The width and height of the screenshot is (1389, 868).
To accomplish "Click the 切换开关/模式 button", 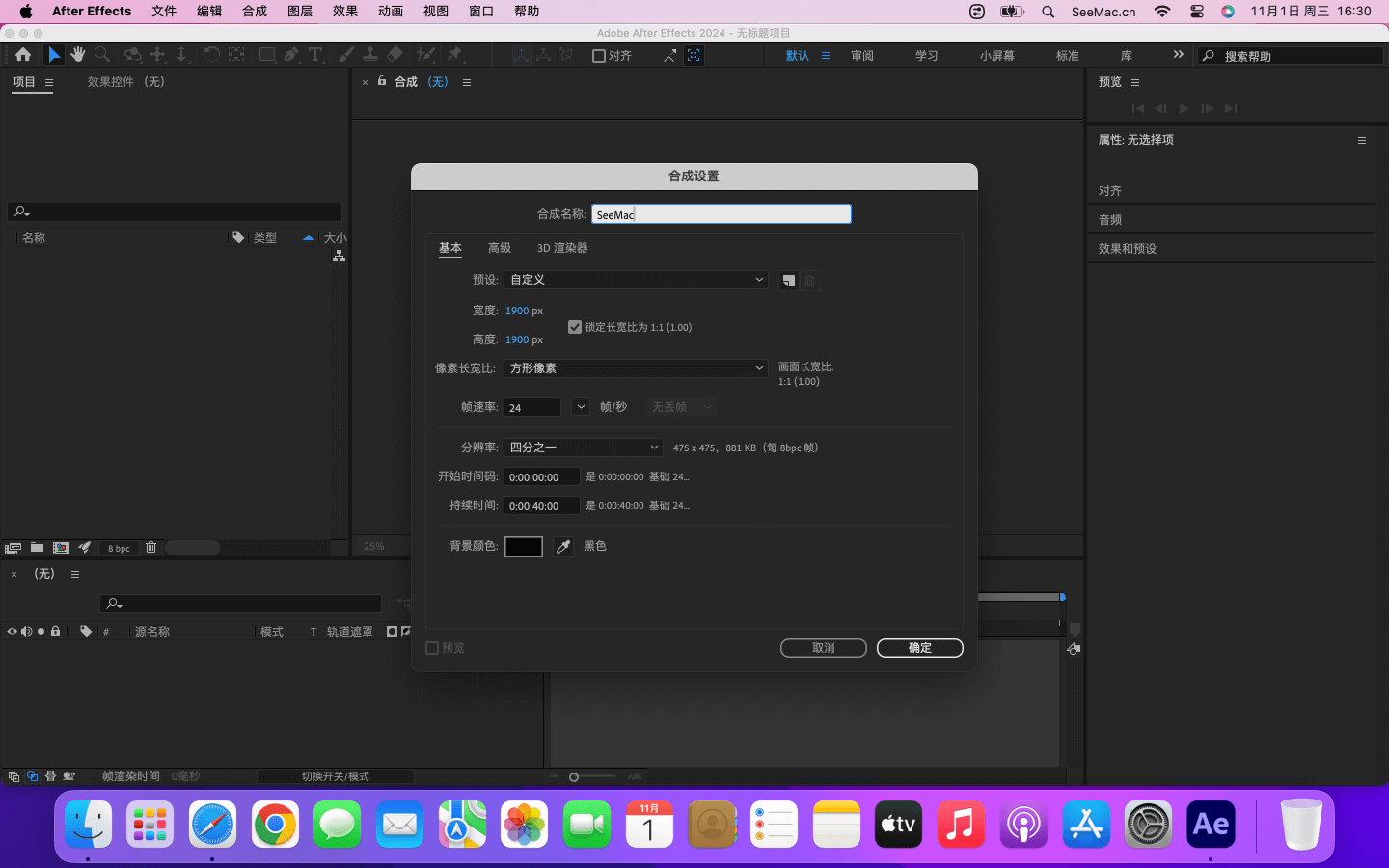I will pos(336,776).
